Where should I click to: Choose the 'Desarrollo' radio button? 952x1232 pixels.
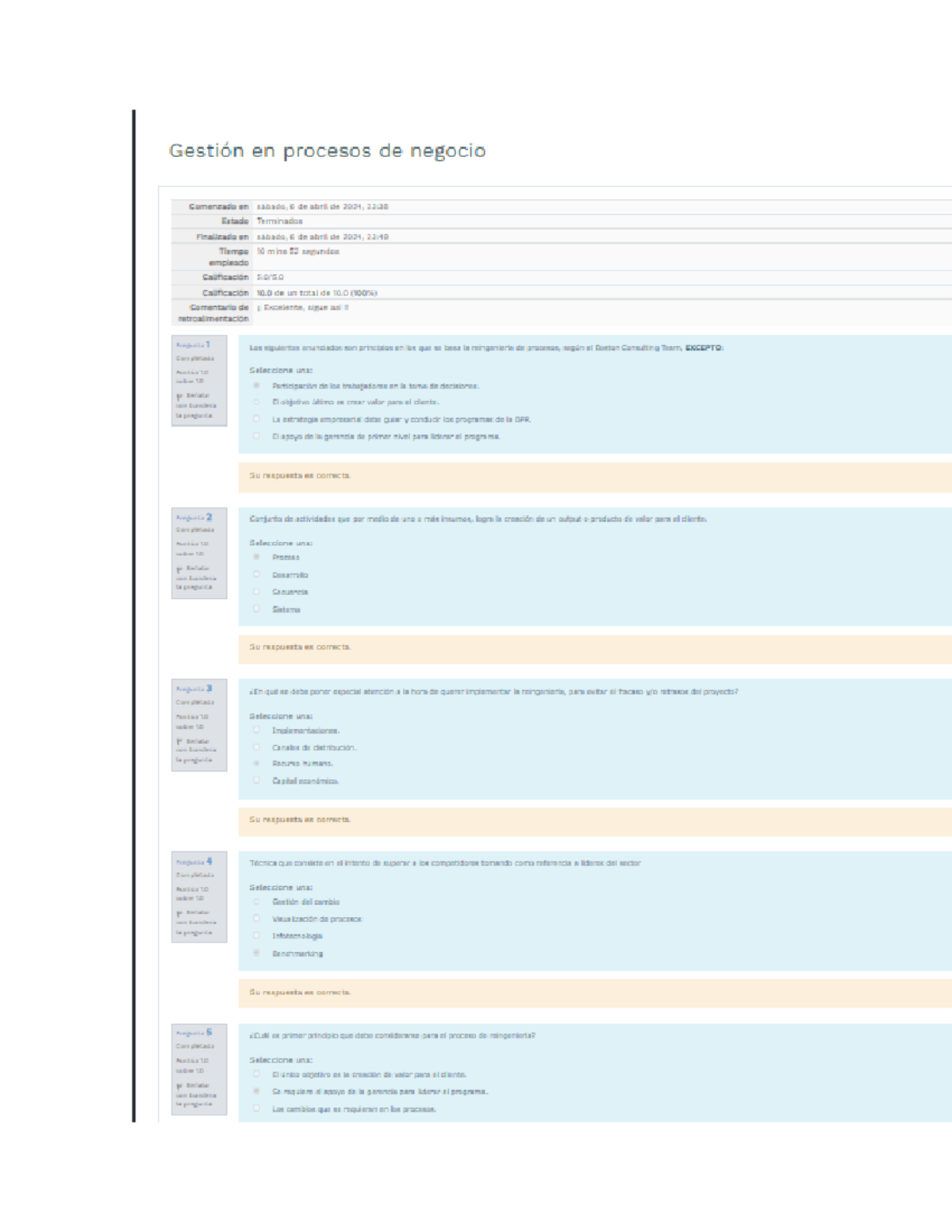(256, 574)
